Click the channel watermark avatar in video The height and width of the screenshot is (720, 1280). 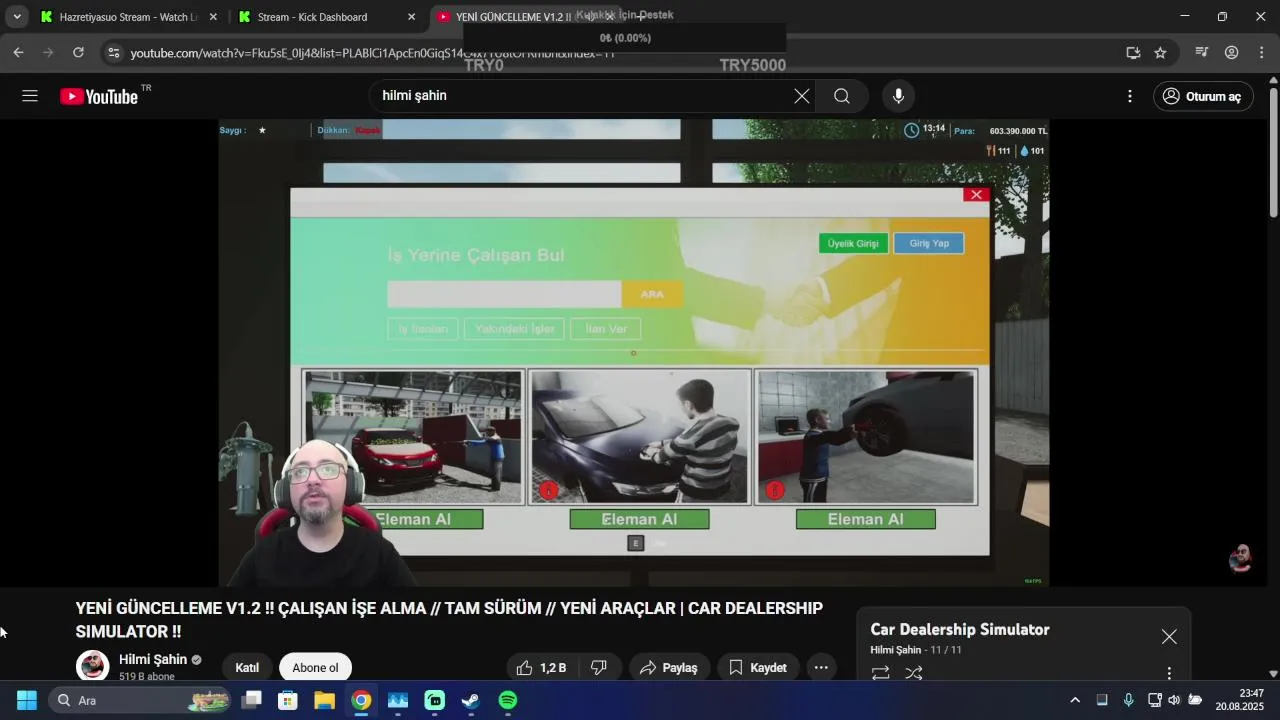pyautogui.click(x=1240, y=558)
